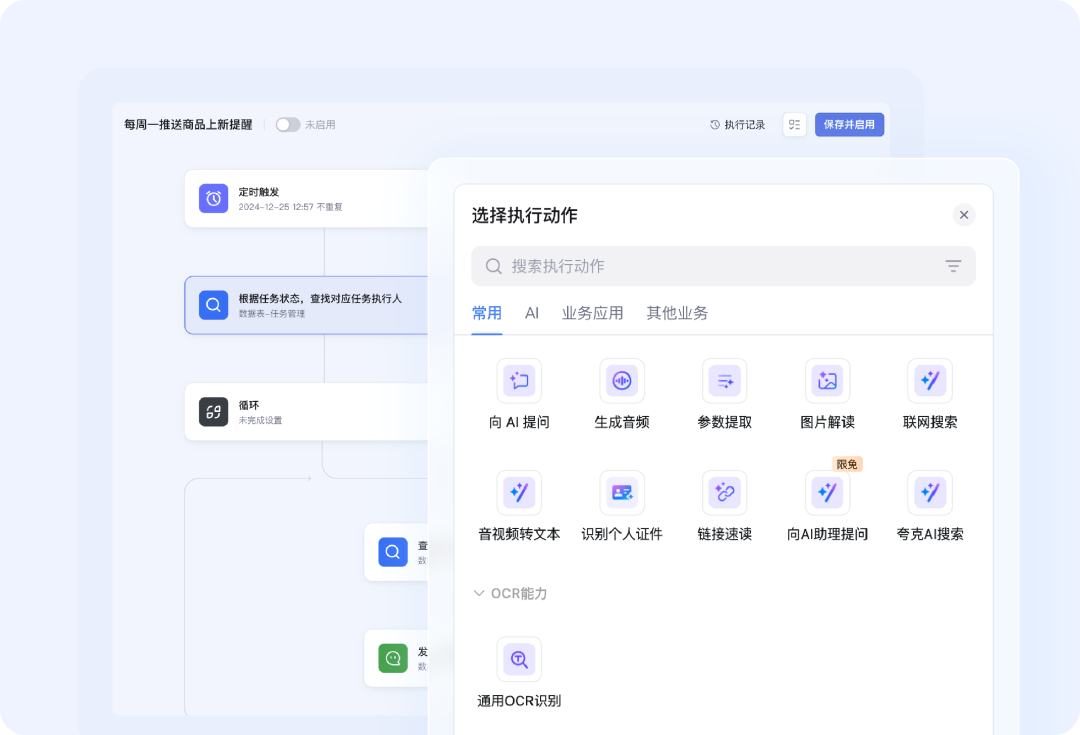Enable the 未启用 workflow toggle

click(x=288, y=124)
